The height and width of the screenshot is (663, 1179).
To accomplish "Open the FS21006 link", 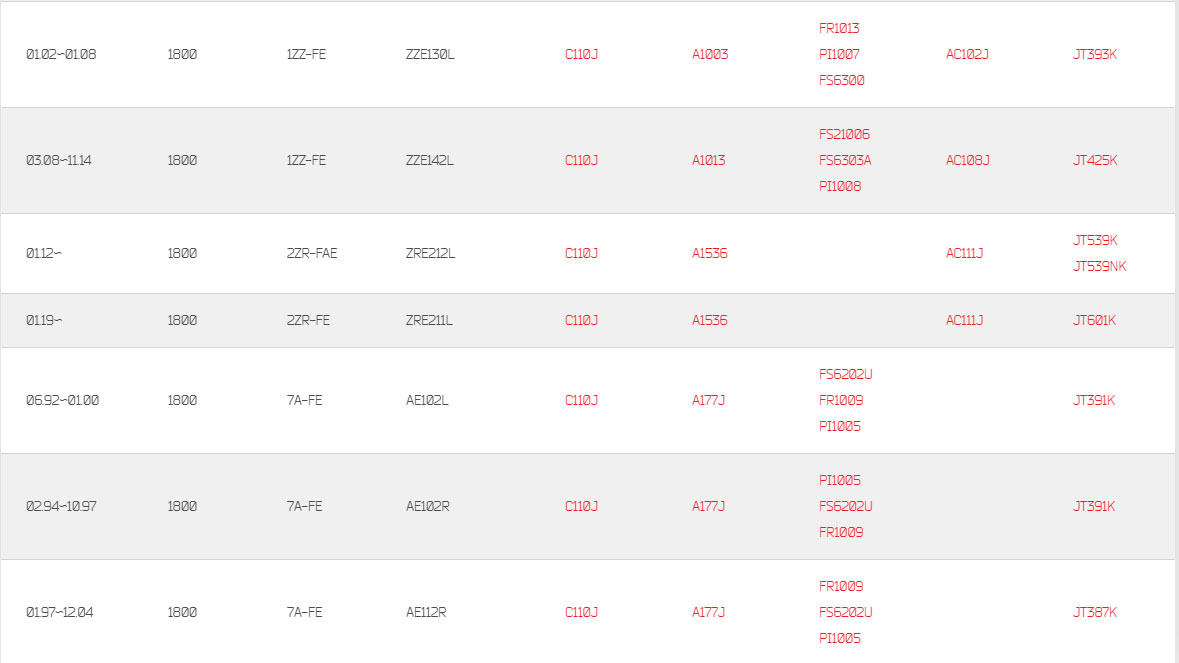I will [844, 135].
